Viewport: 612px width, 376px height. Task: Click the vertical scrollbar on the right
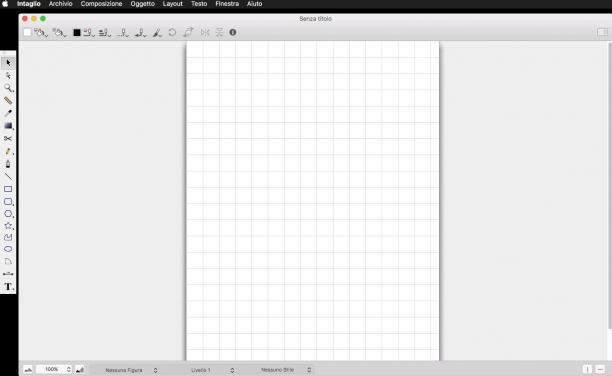(609, 185)
